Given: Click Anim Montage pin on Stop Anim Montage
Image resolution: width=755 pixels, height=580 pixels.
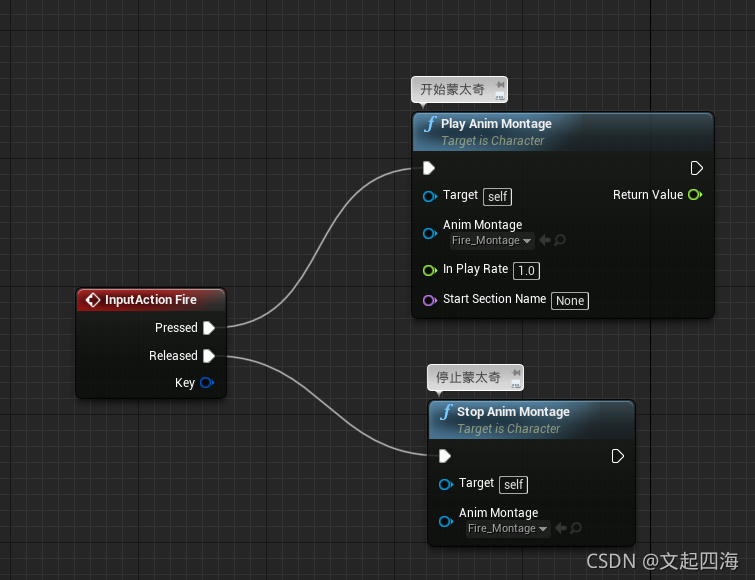Looking at the screenshot, I should point(445,521).
